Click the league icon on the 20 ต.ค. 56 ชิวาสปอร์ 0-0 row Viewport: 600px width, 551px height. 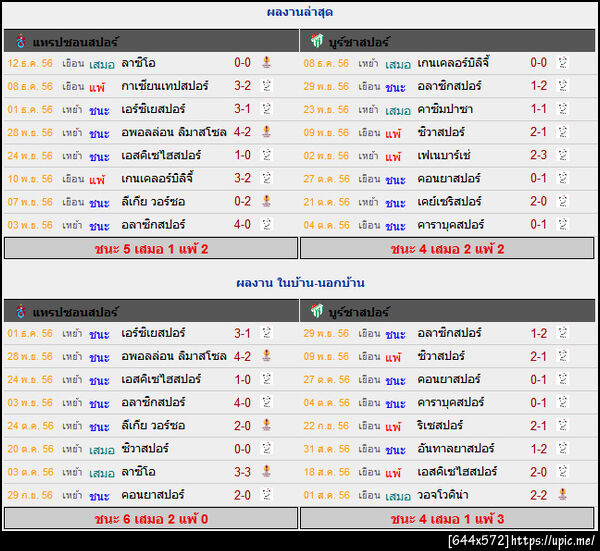pyautogui.click(x=267, y=448)
